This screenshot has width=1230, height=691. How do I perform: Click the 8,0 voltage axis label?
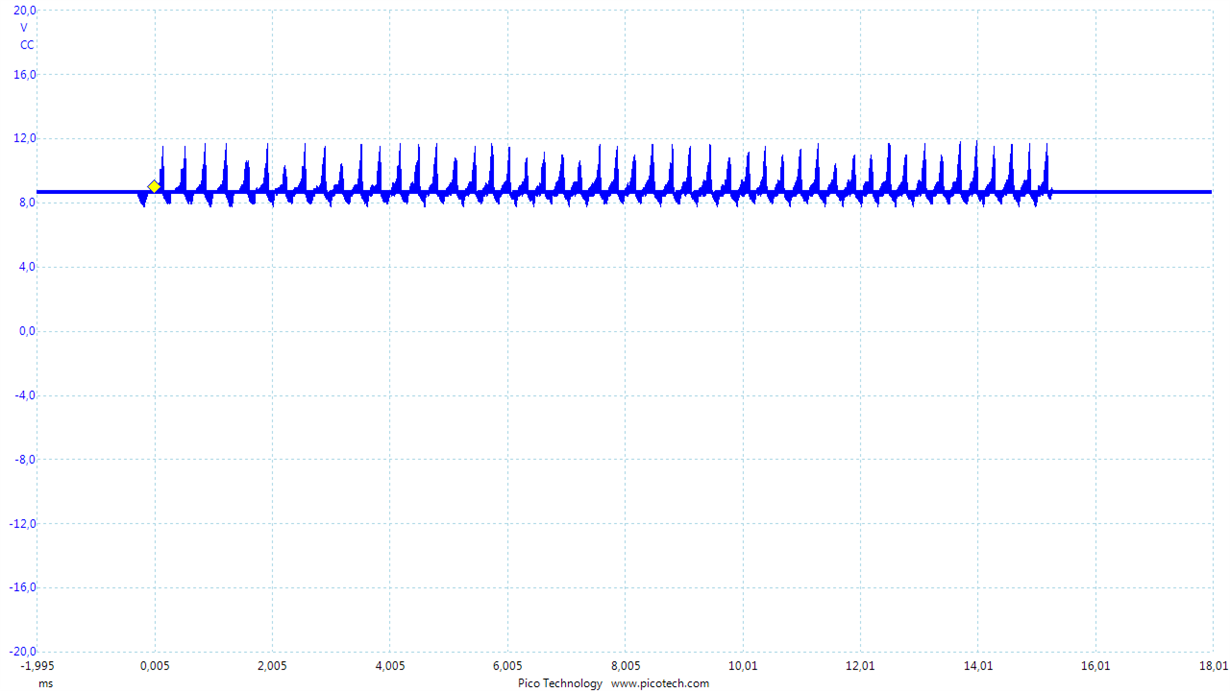[x=26, y=203]
